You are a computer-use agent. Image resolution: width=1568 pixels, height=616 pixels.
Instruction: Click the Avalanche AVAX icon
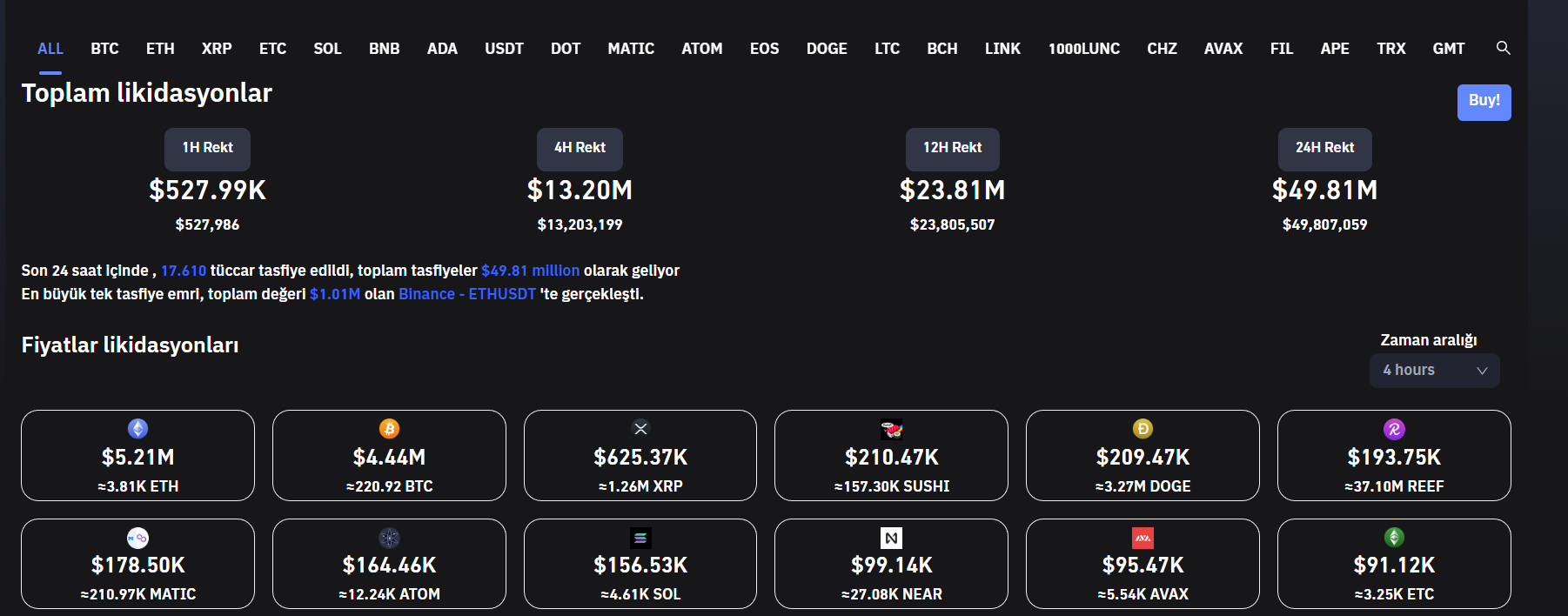pos(1142,538)
